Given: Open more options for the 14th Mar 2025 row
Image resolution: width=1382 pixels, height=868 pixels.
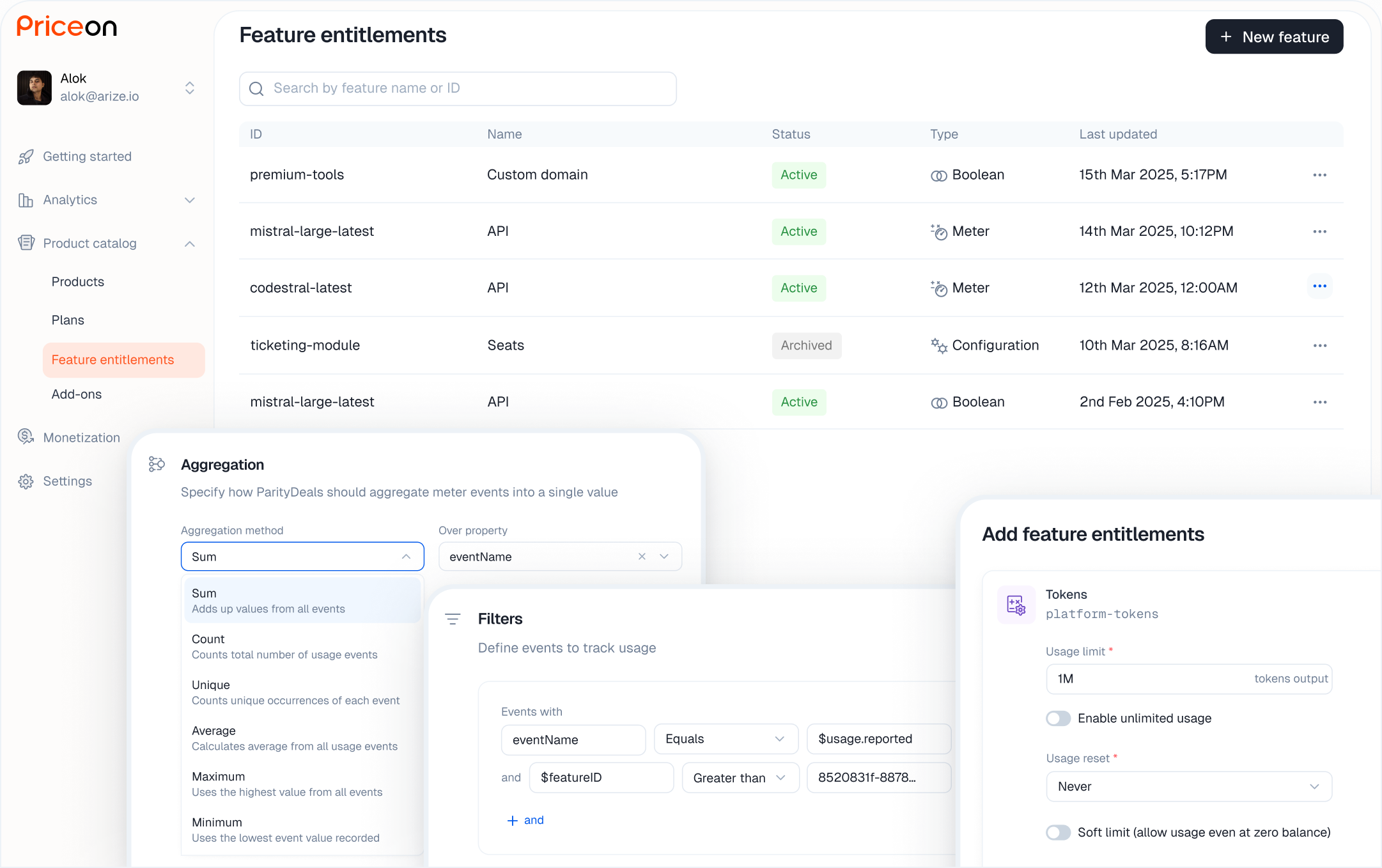Looking at the screenshot, I should [x=1319, y=231].
